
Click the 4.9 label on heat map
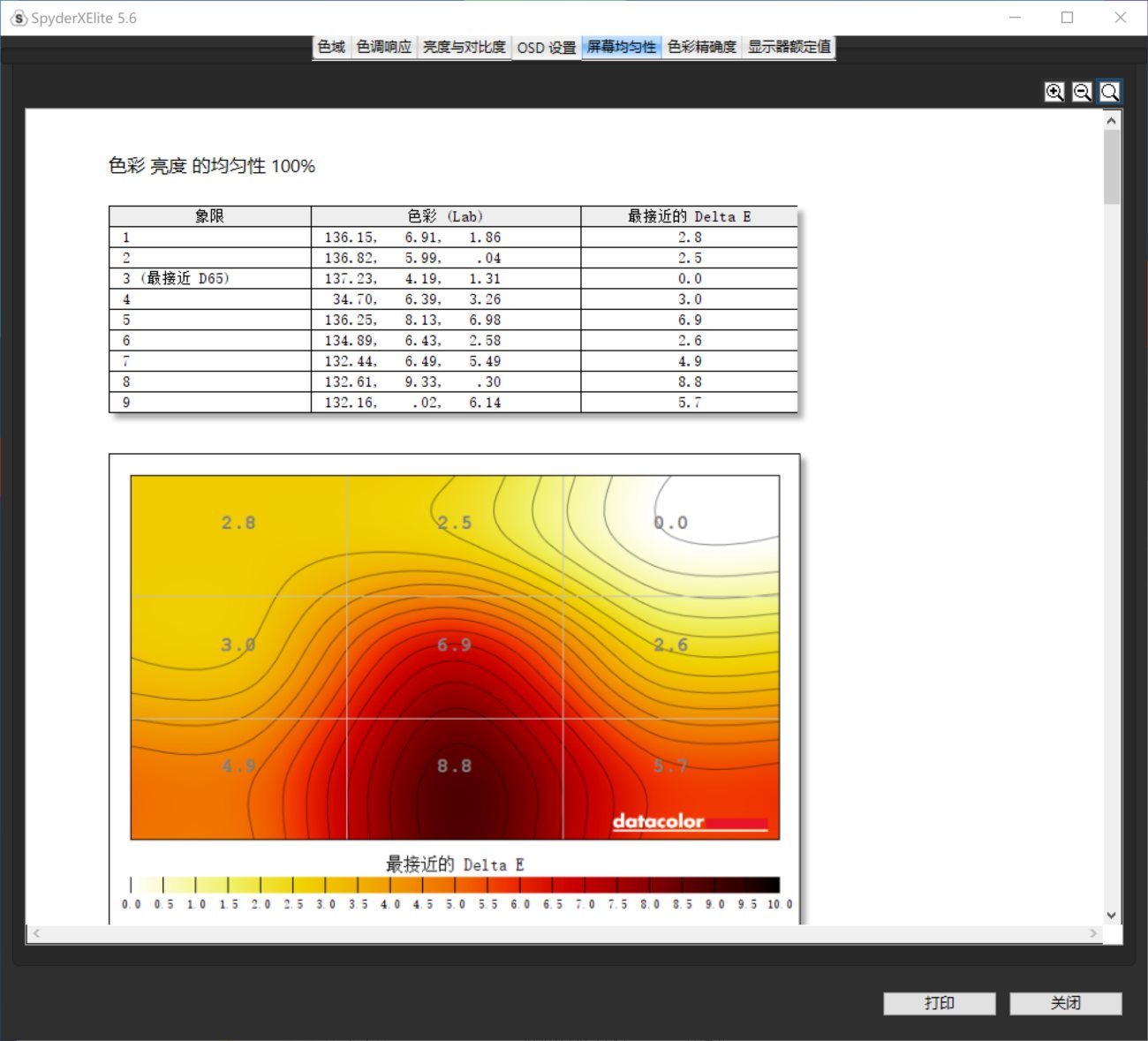coord(238,766)
